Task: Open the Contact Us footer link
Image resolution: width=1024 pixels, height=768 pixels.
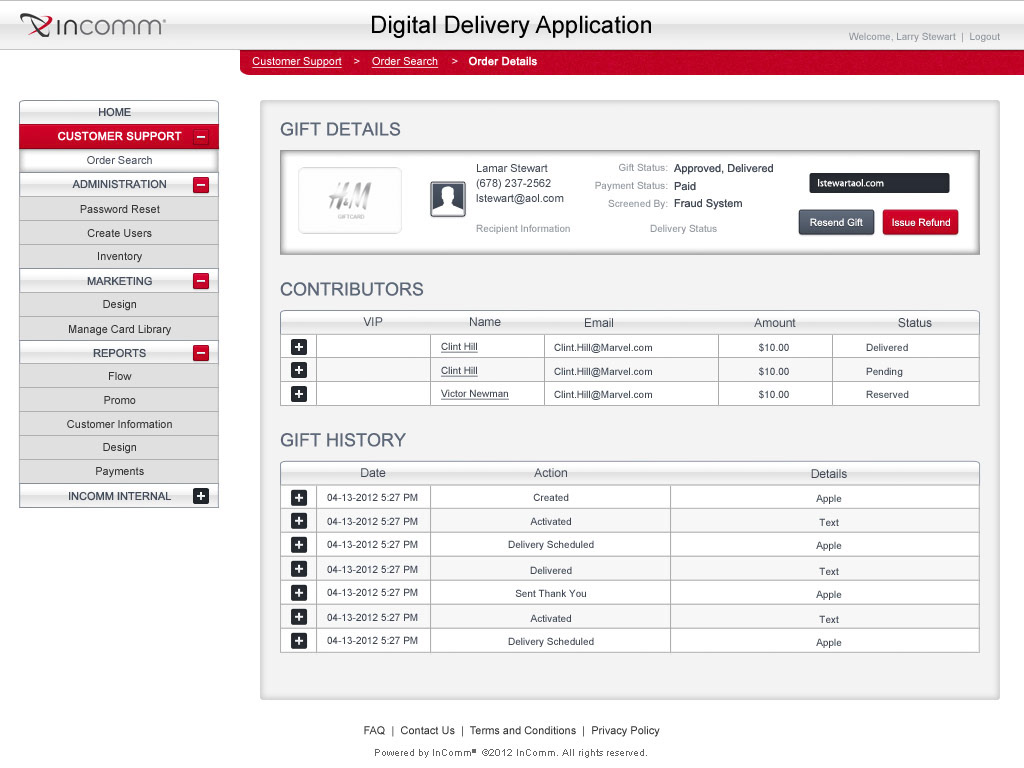Action: 427,730
